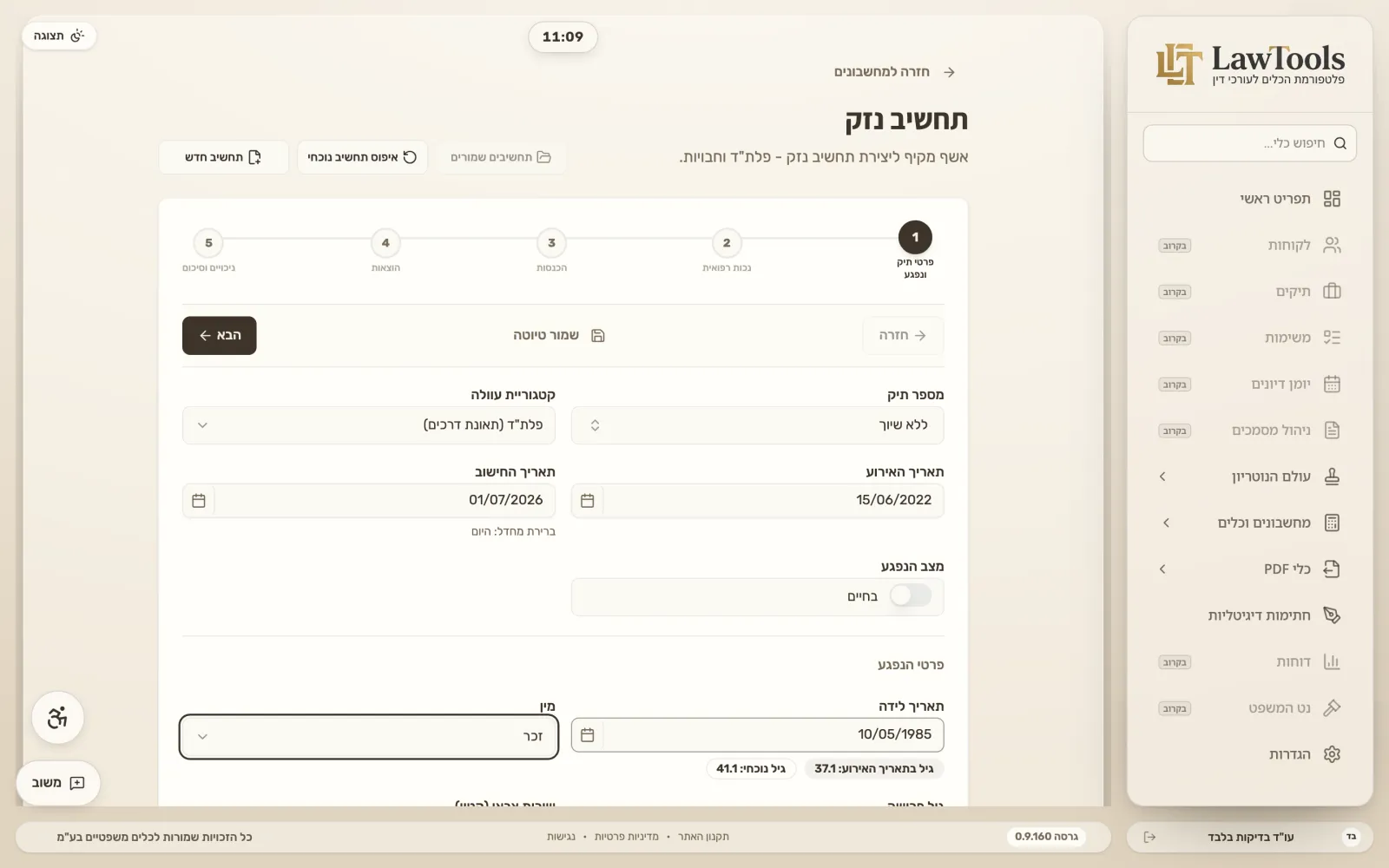Screen dimensions: 1389x868
Task: Open תפריט ראשי dashboard icon
Action: [x=1332, y=199]
